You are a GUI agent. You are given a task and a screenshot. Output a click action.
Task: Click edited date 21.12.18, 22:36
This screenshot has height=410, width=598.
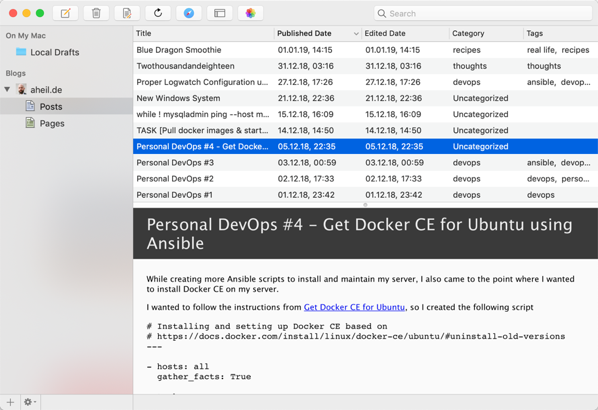click(x=394, y=98)
